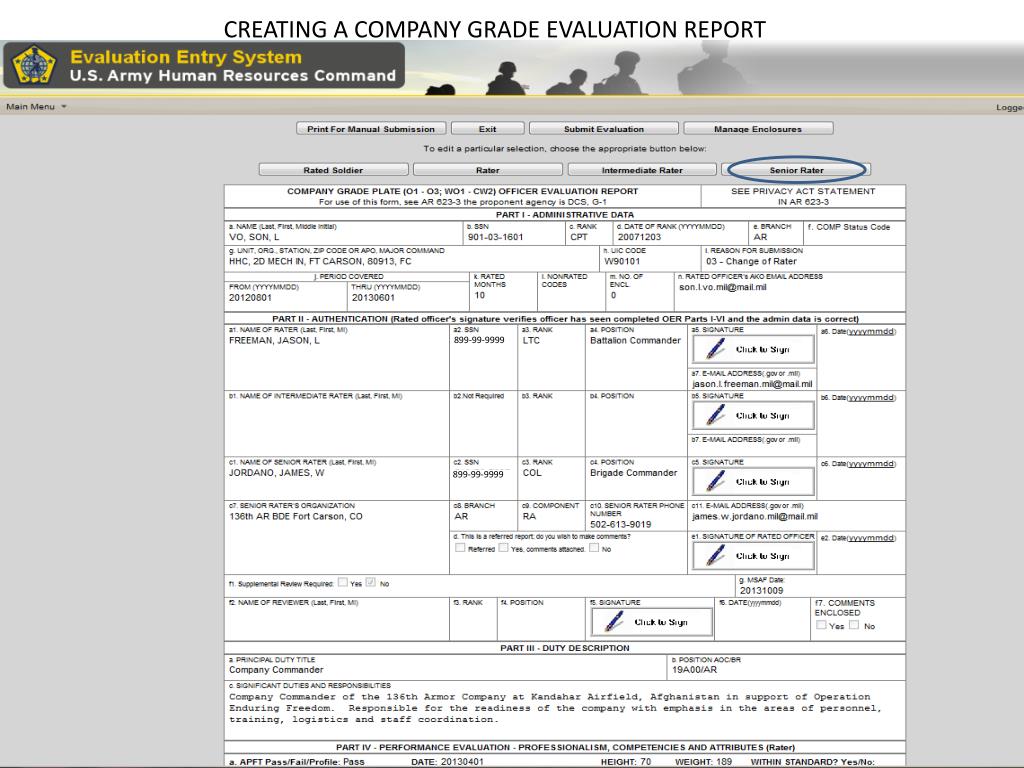The height and width of the screenshot is (768, 1024).
Task: Click position Battalion Commander
Action: point(635,340)
